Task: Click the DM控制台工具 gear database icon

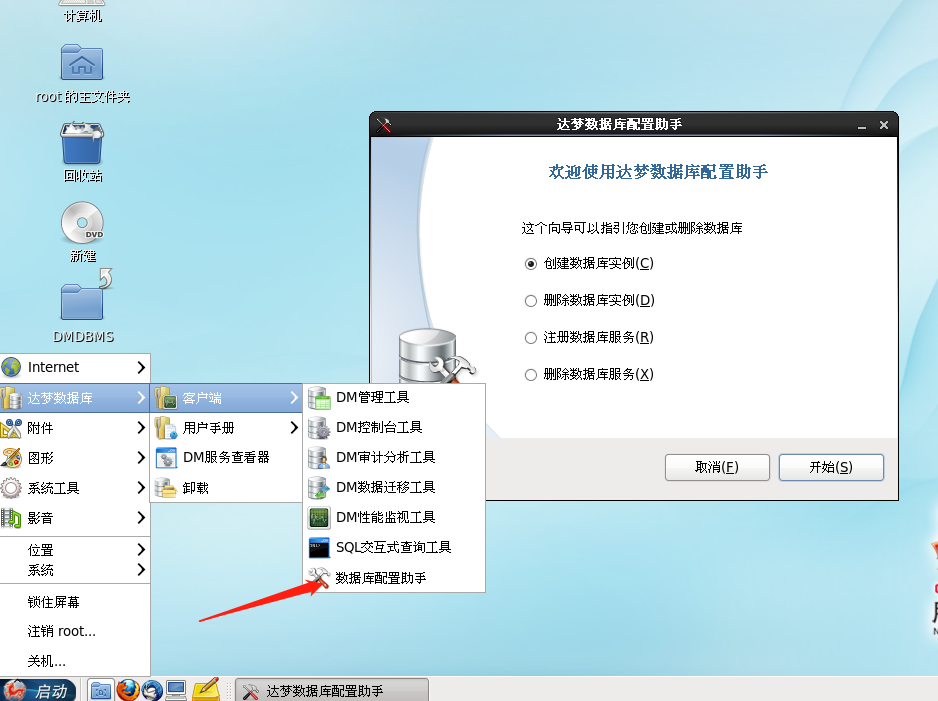Action: 319,428
